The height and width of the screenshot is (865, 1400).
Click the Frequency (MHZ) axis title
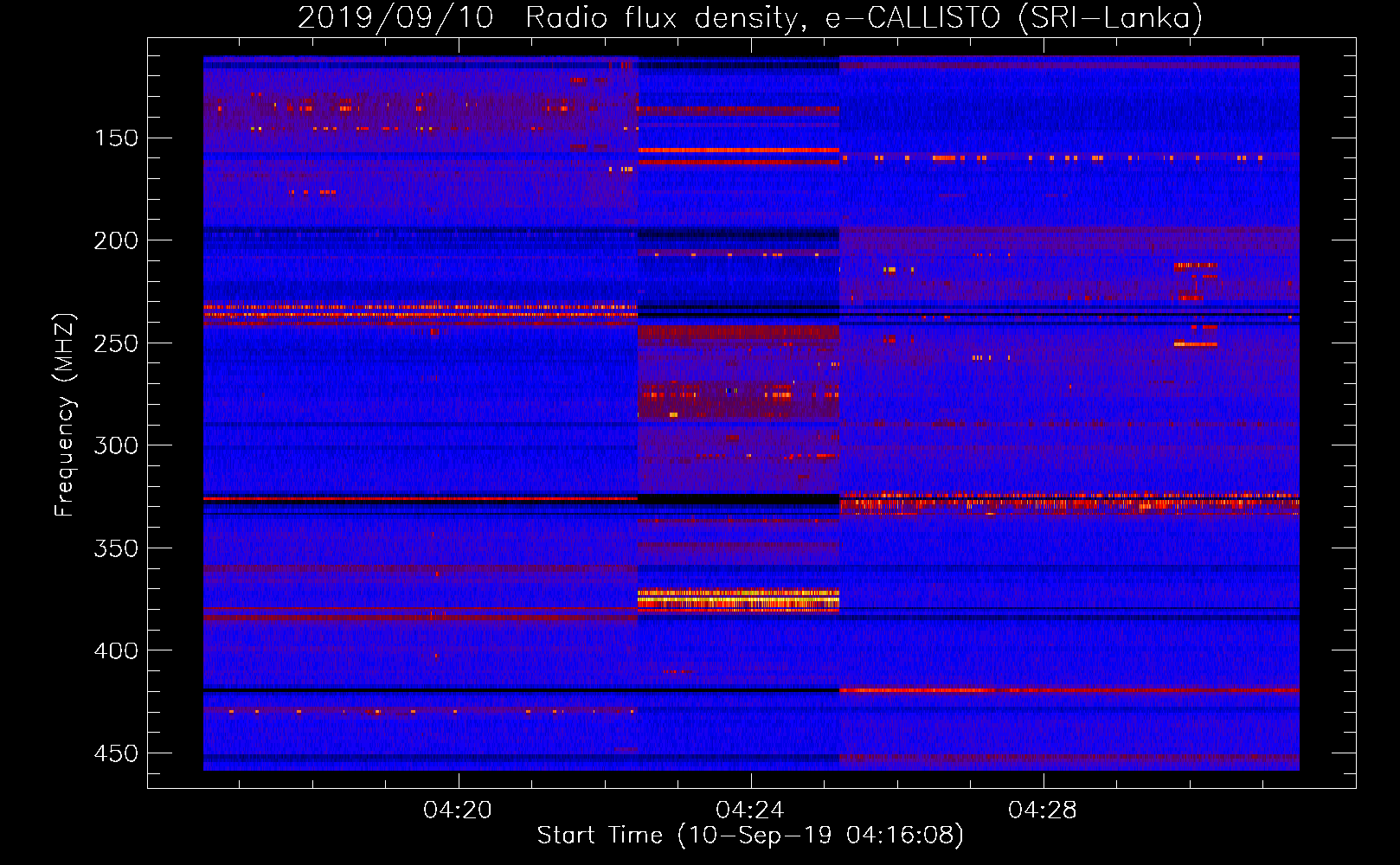65,414
